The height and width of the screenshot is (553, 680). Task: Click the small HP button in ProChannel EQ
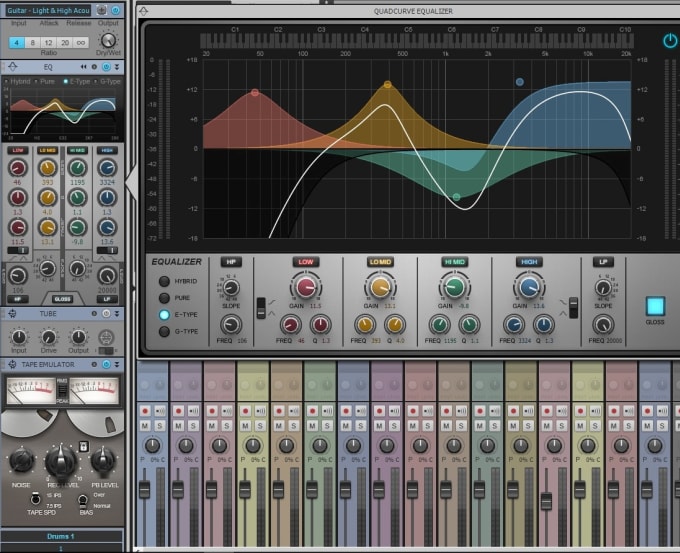pos(18,299)
